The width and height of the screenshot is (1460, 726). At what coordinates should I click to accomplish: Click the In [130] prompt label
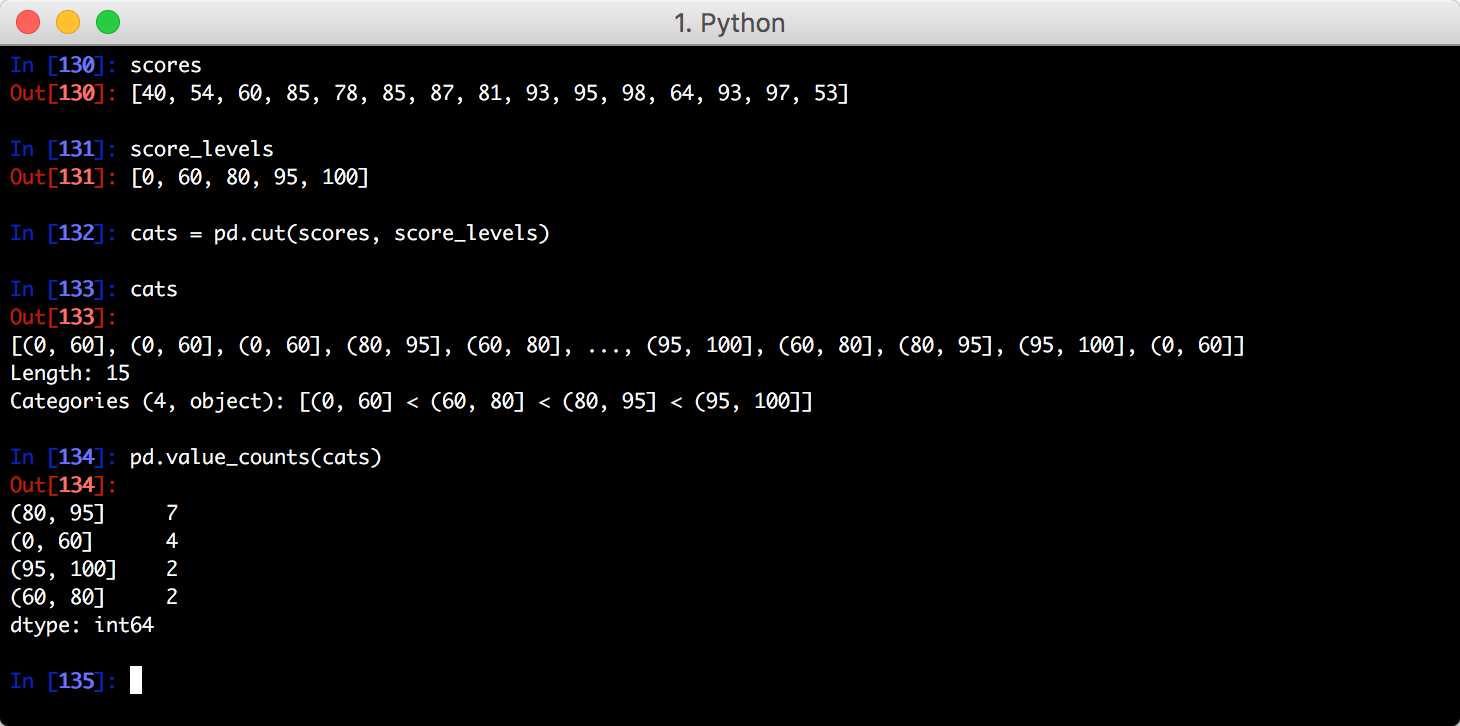click(x=63, y=65)
